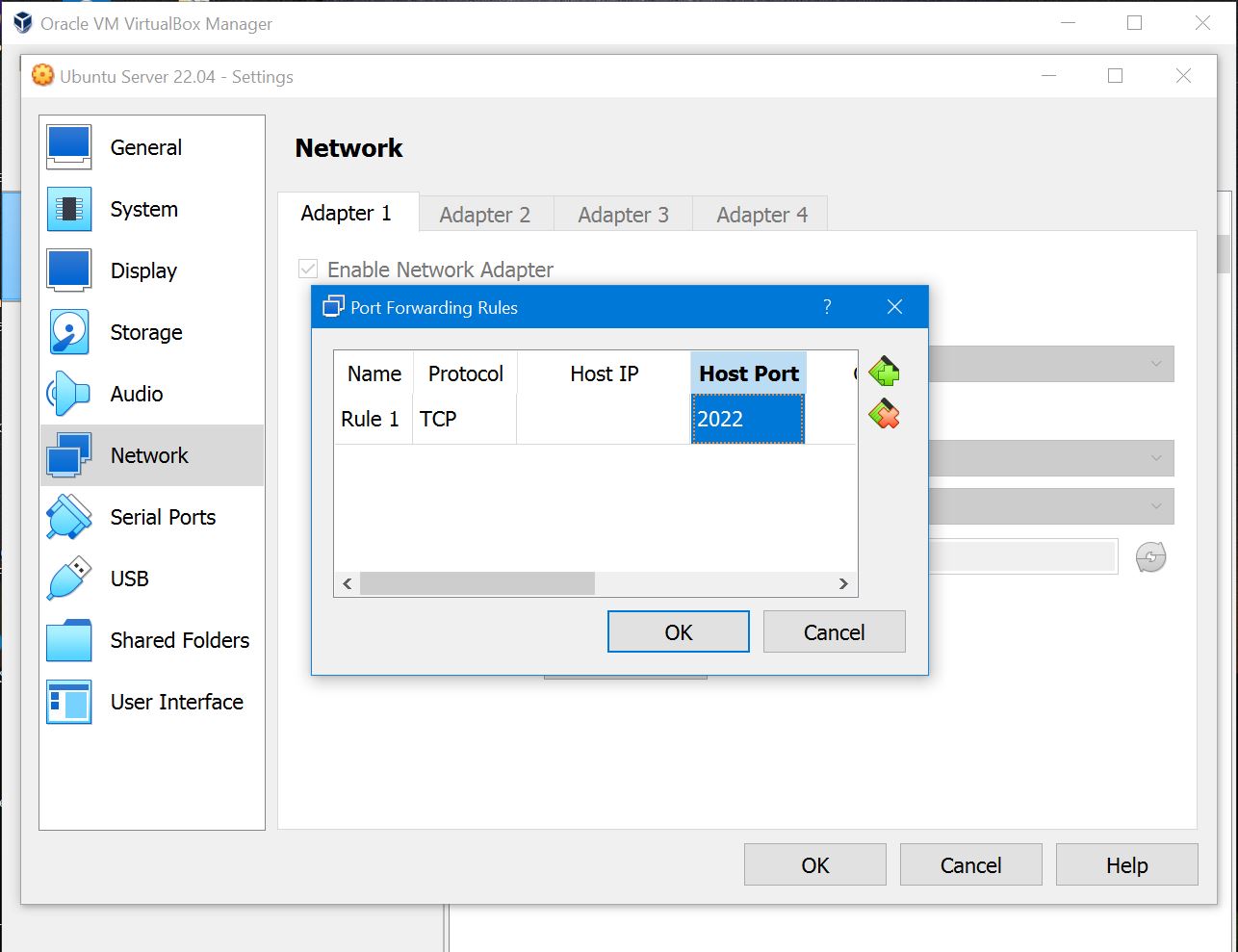Click the MAC address text field

(1022, 556)
